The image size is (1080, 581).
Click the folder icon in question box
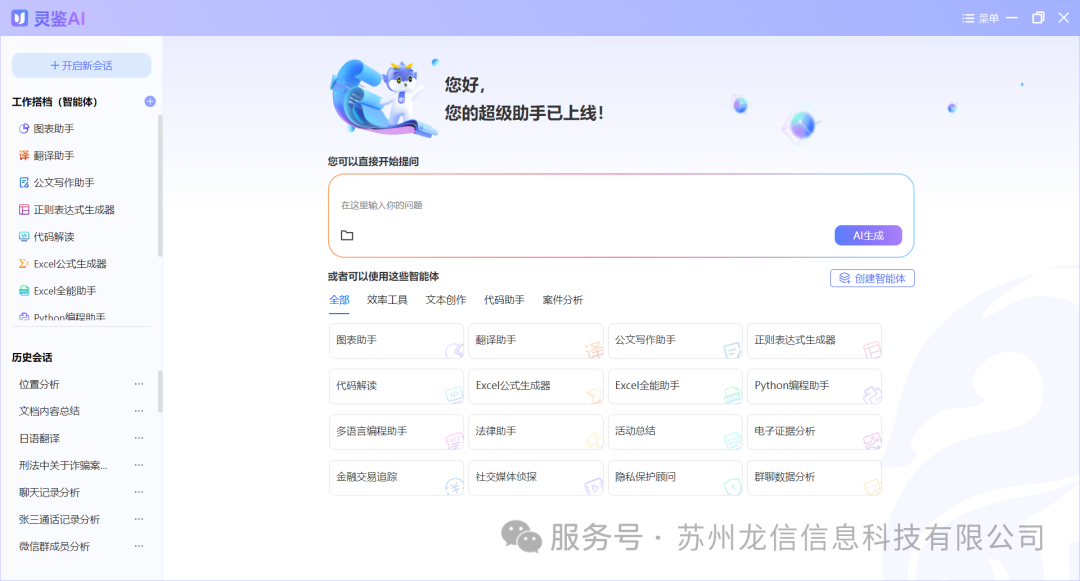(347, 235)
